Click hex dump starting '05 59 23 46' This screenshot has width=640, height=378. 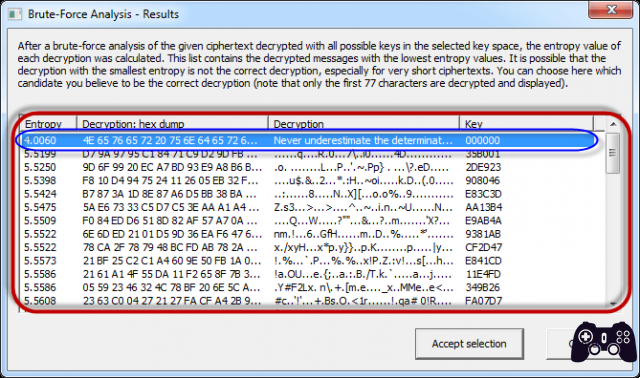(x=171, y=287)
